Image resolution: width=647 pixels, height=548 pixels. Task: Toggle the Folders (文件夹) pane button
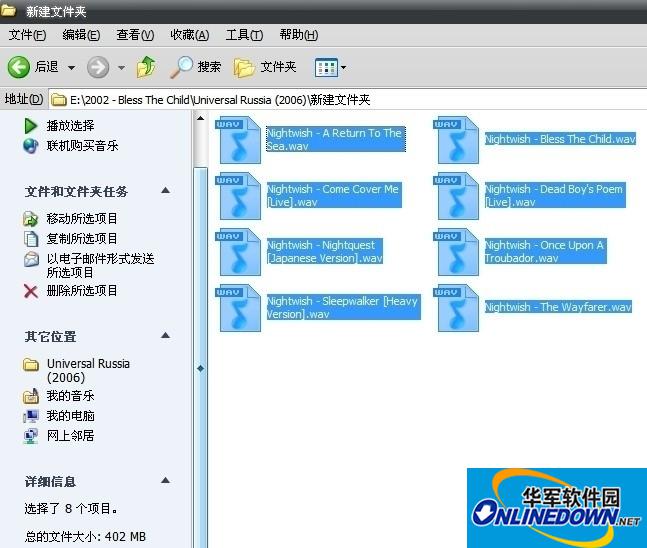point(265,67)
